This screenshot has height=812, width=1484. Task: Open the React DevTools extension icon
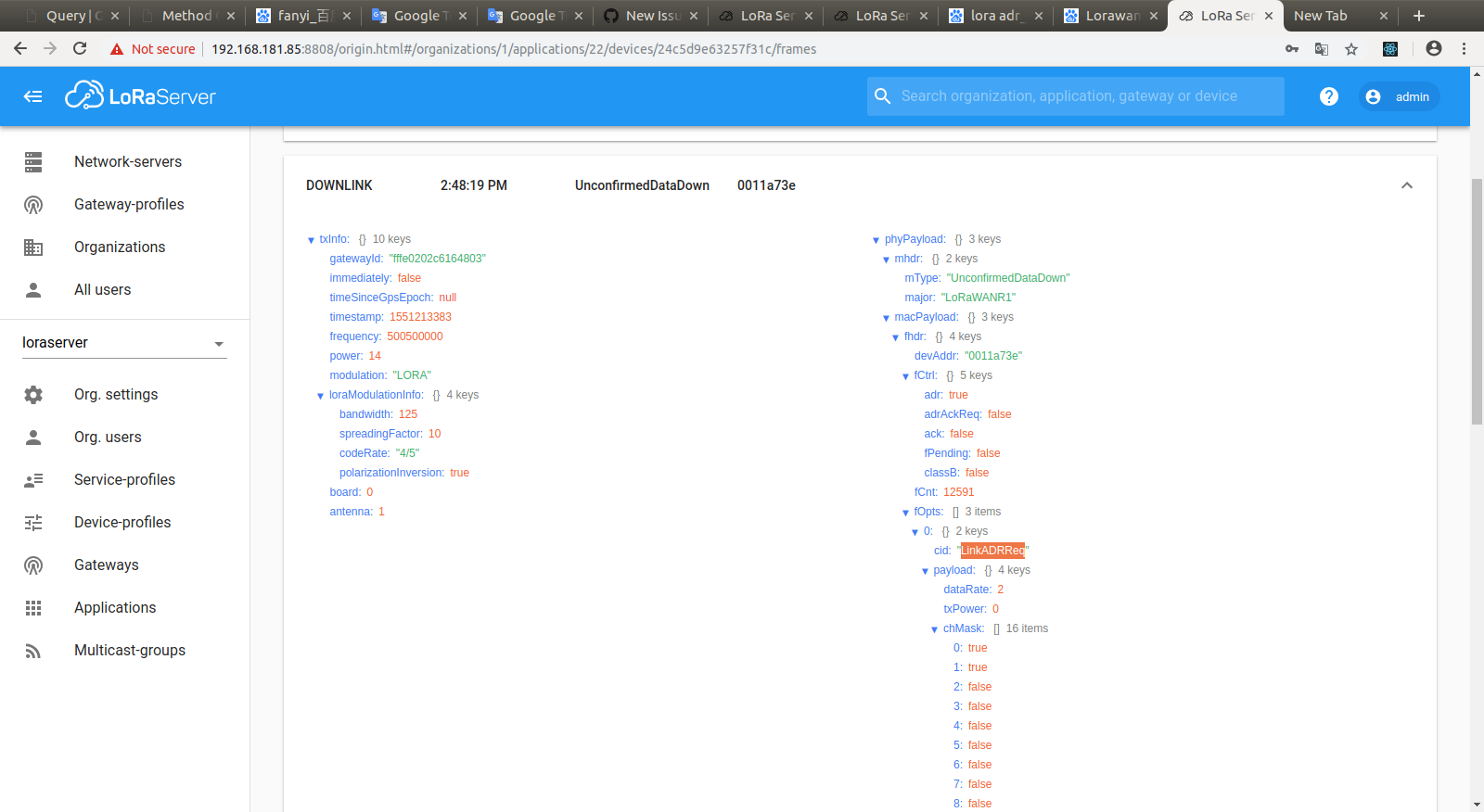pos(1390,49)
